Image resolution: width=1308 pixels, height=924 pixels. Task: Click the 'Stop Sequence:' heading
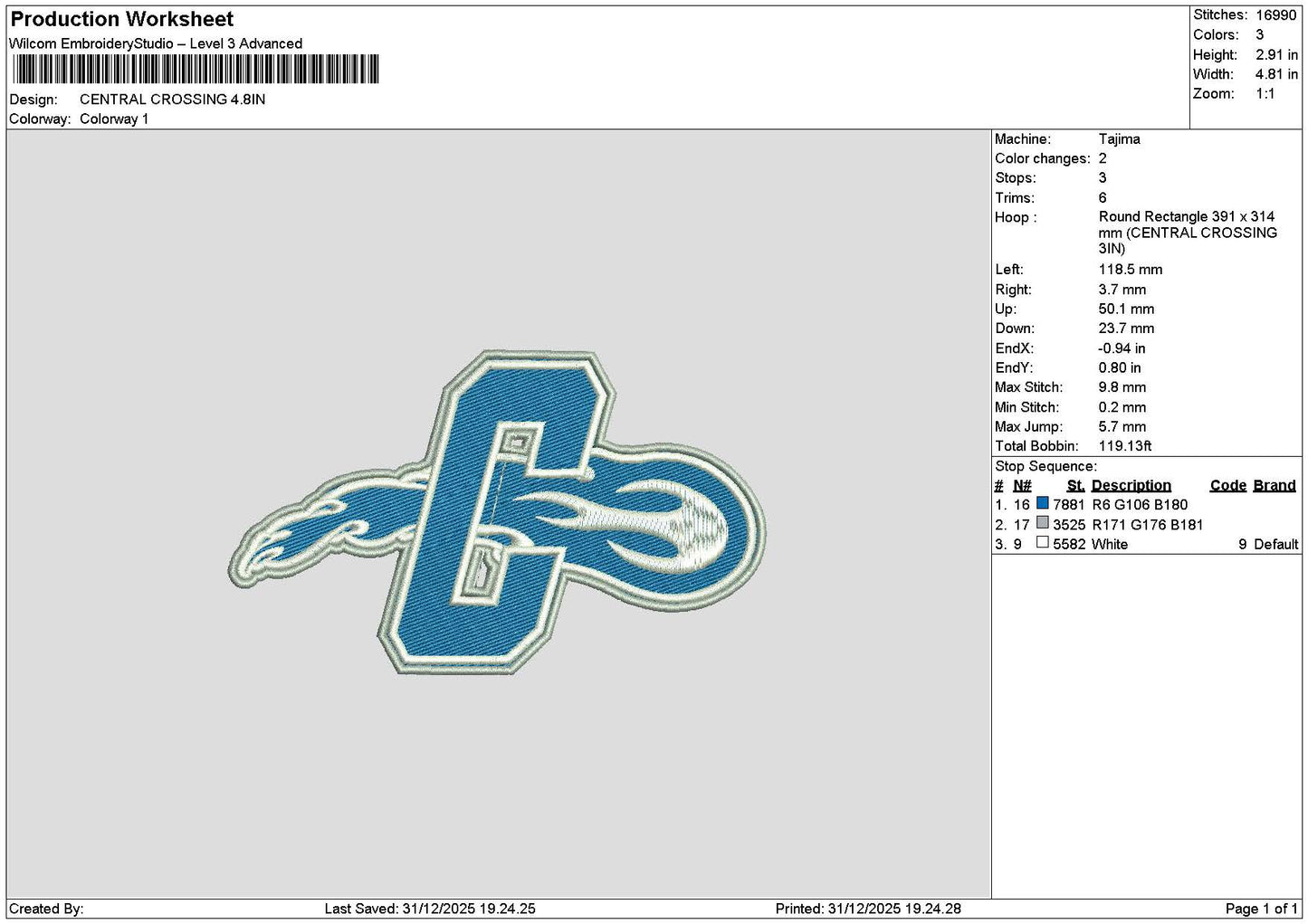1045,467
